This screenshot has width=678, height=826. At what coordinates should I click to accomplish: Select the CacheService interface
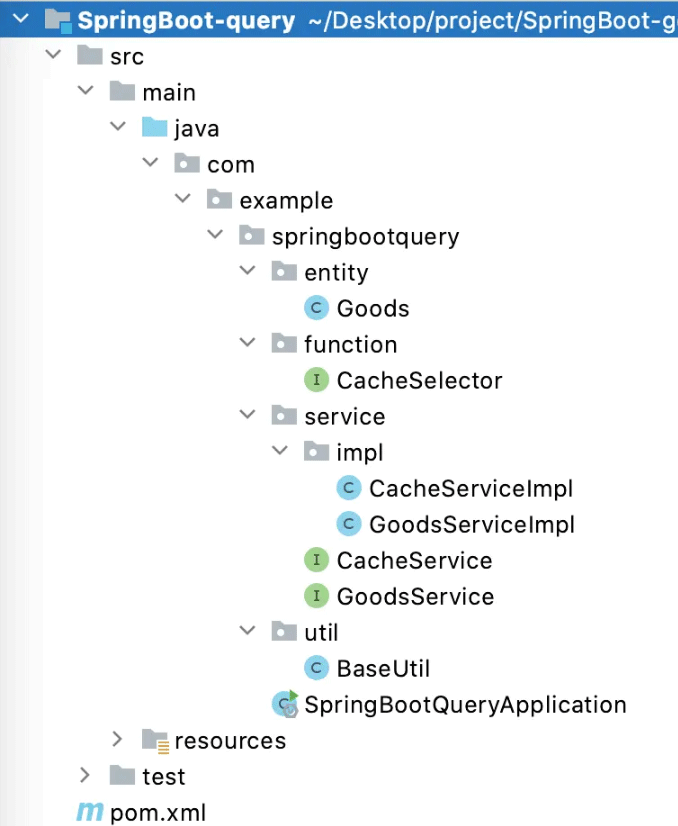pyautogui.click(x=414, y=561)
